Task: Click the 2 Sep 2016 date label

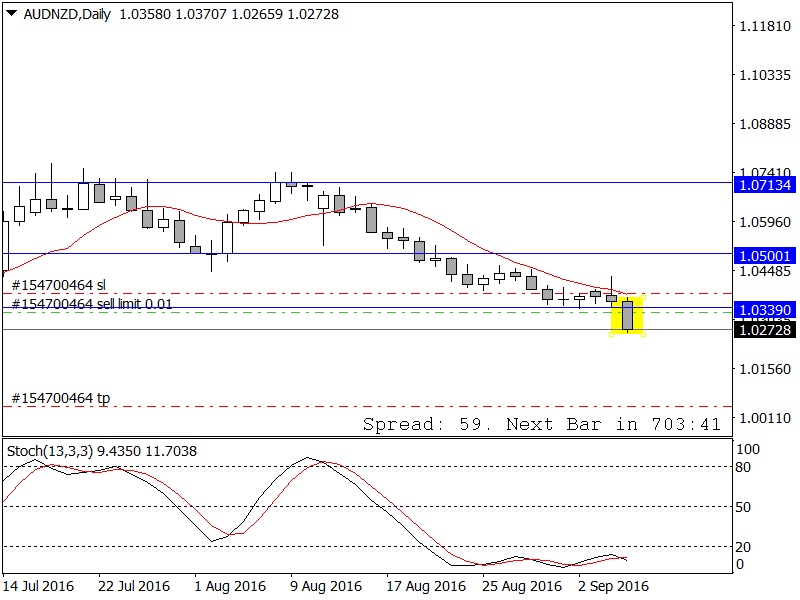Action: coord(614,586)
